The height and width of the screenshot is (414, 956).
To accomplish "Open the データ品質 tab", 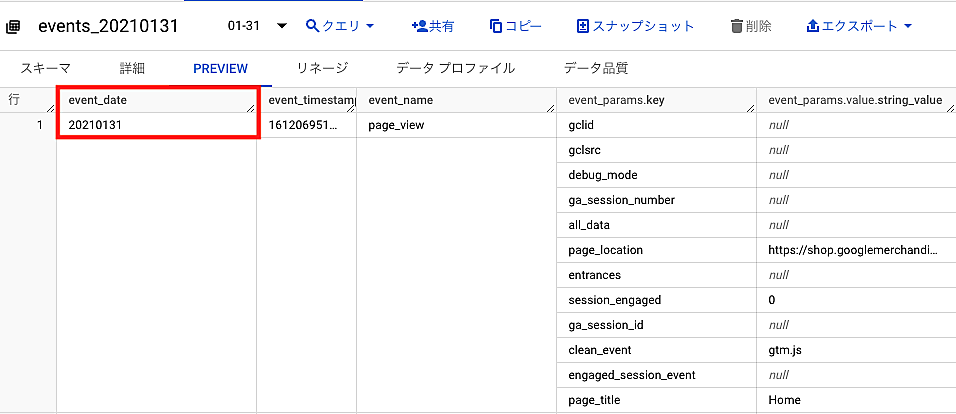I will tap(595, 68).
